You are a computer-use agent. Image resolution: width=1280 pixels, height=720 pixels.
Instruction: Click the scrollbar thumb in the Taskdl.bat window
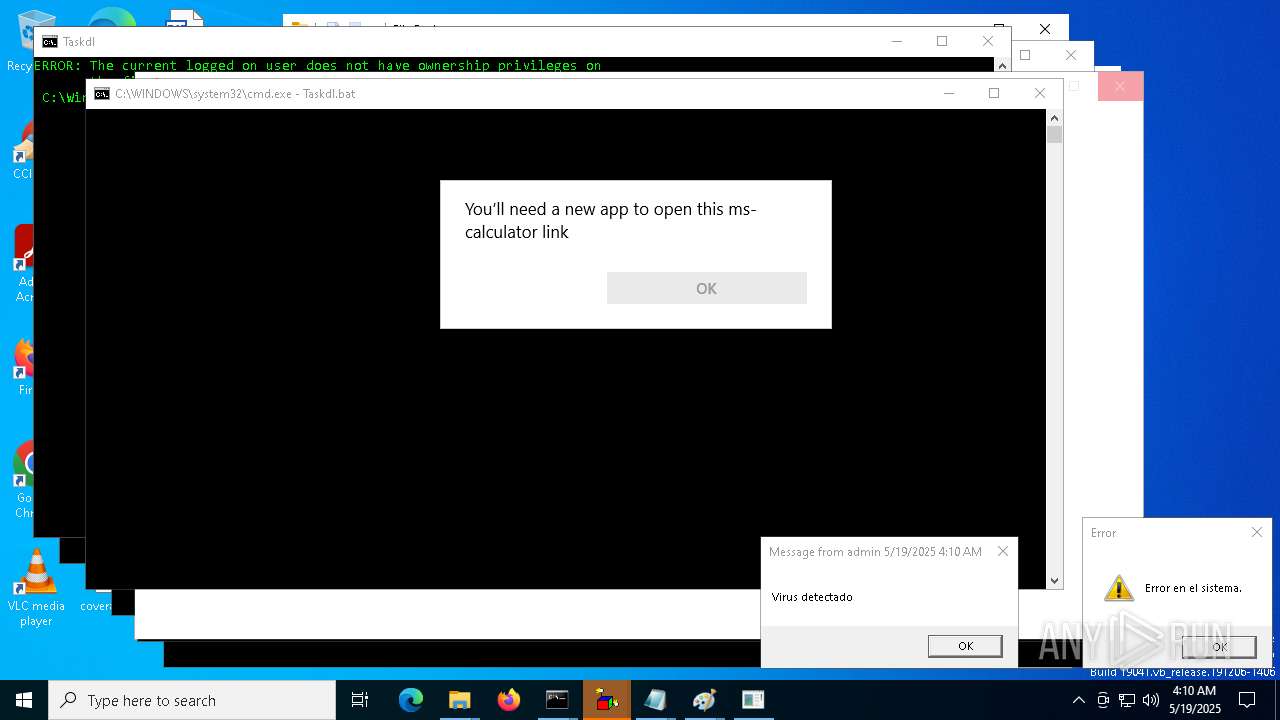[x=1054, y=135]
